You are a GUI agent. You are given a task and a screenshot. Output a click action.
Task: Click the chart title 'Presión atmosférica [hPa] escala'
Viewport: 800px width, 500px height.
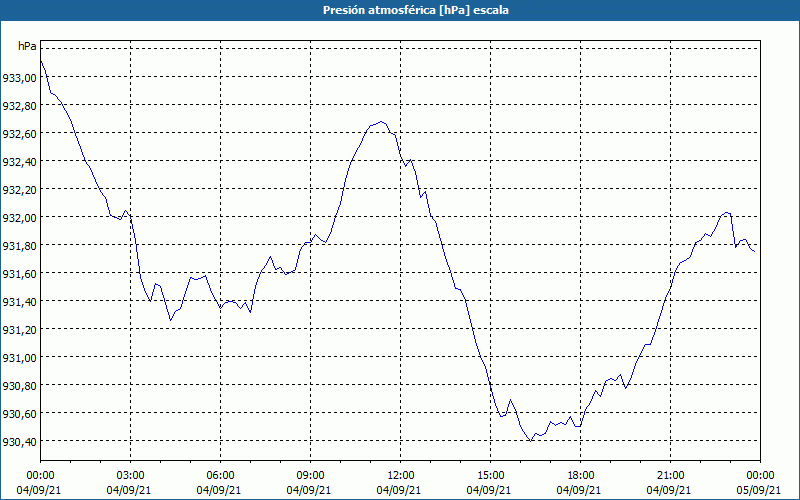pyautogui.click(x=415, y=10)
